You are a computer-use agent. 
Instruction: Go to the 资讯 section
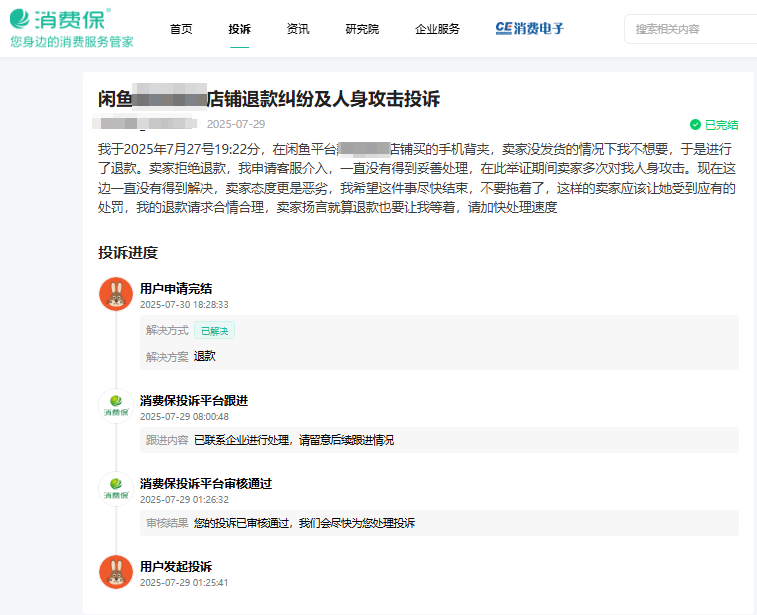[298, 29]
